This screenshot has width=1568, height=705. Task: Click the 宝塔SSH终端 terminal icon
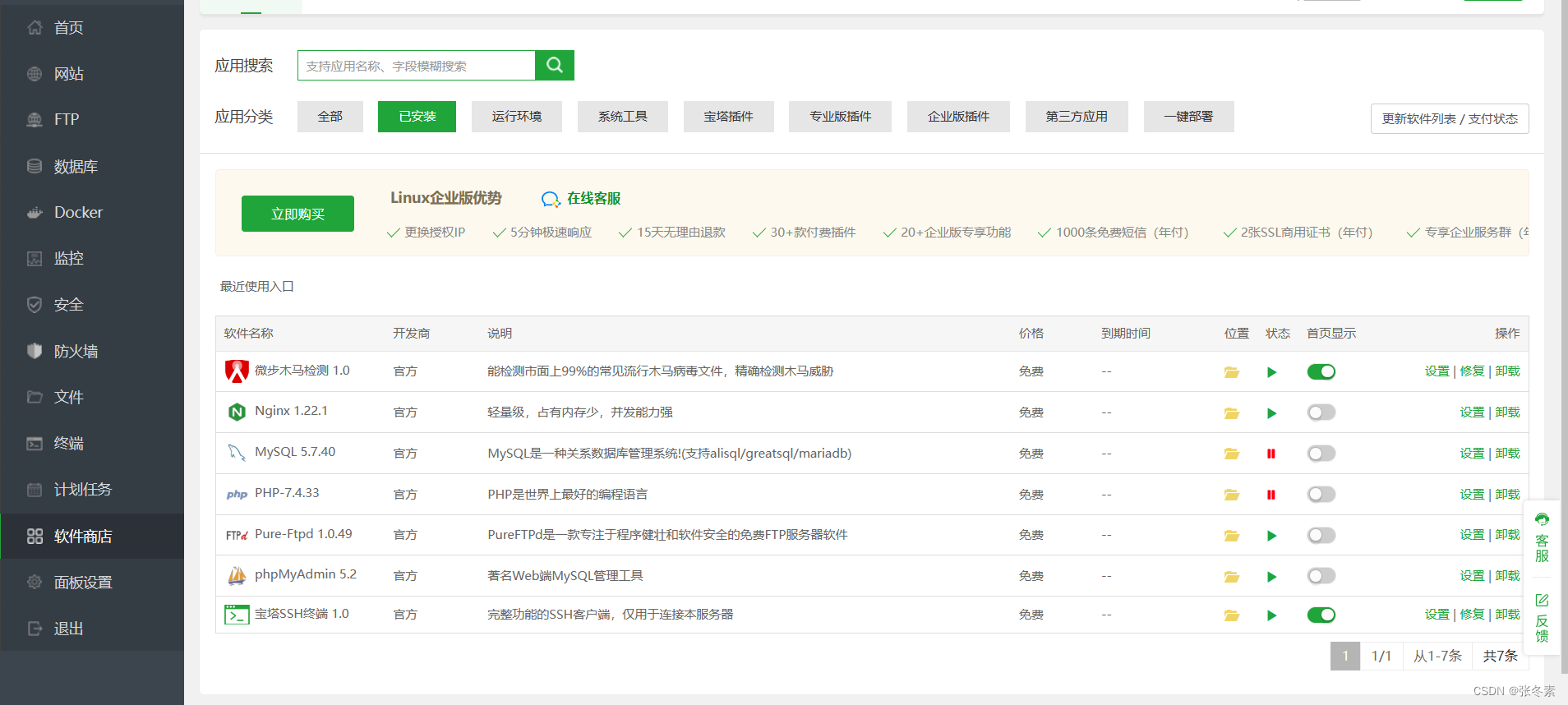click(237, 615)
